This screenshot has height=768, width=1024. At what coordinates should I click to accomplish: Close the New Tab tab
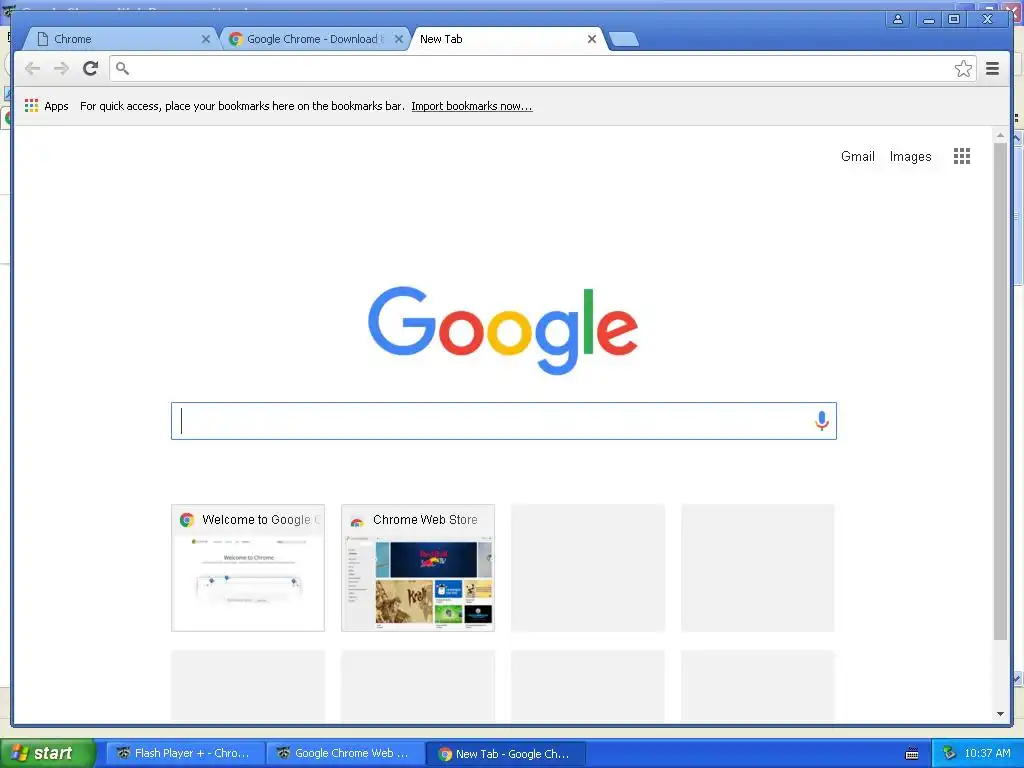pos(592,39)
